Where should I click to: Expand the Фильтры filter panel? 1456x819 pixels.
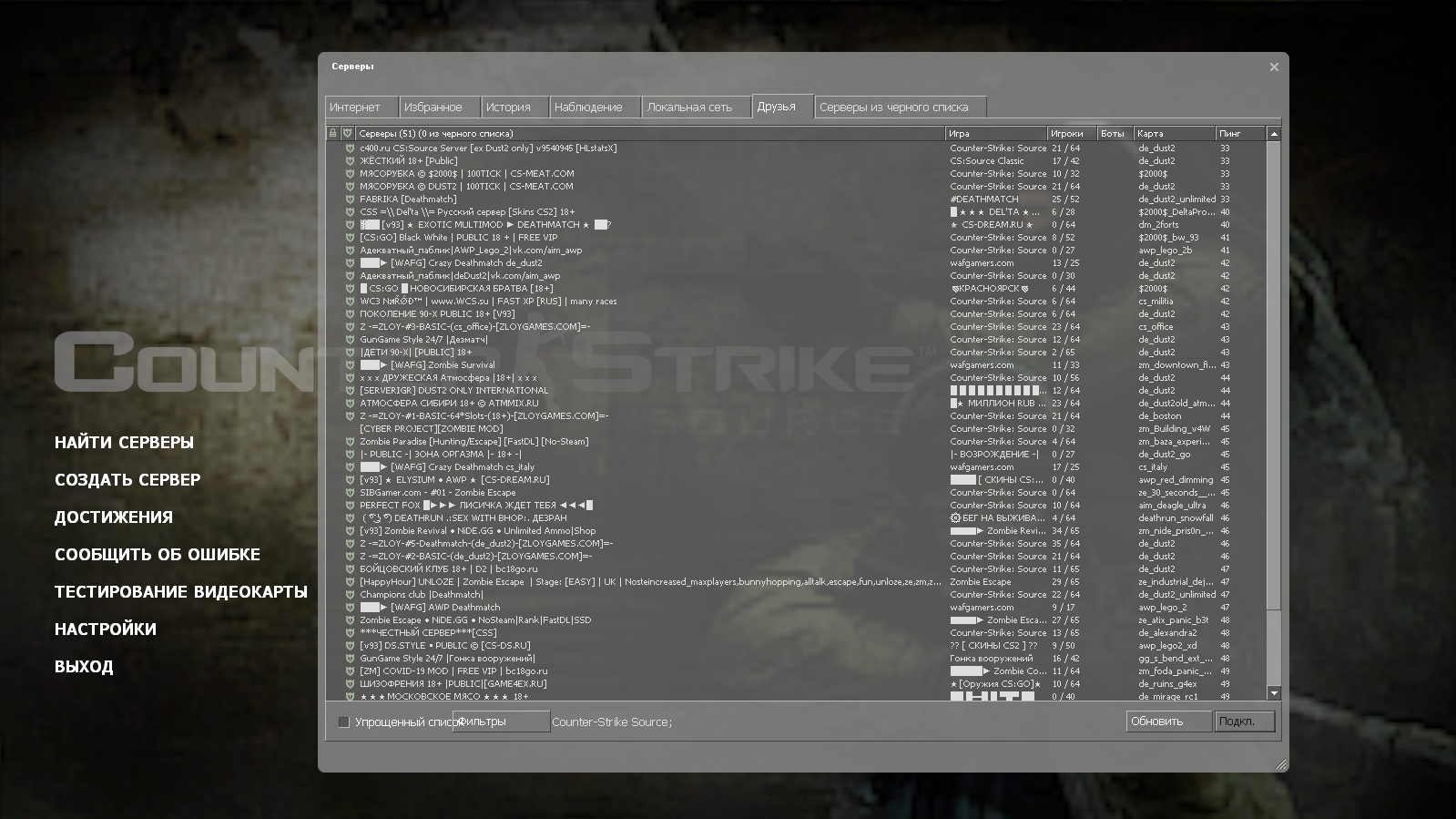point(501,722)
